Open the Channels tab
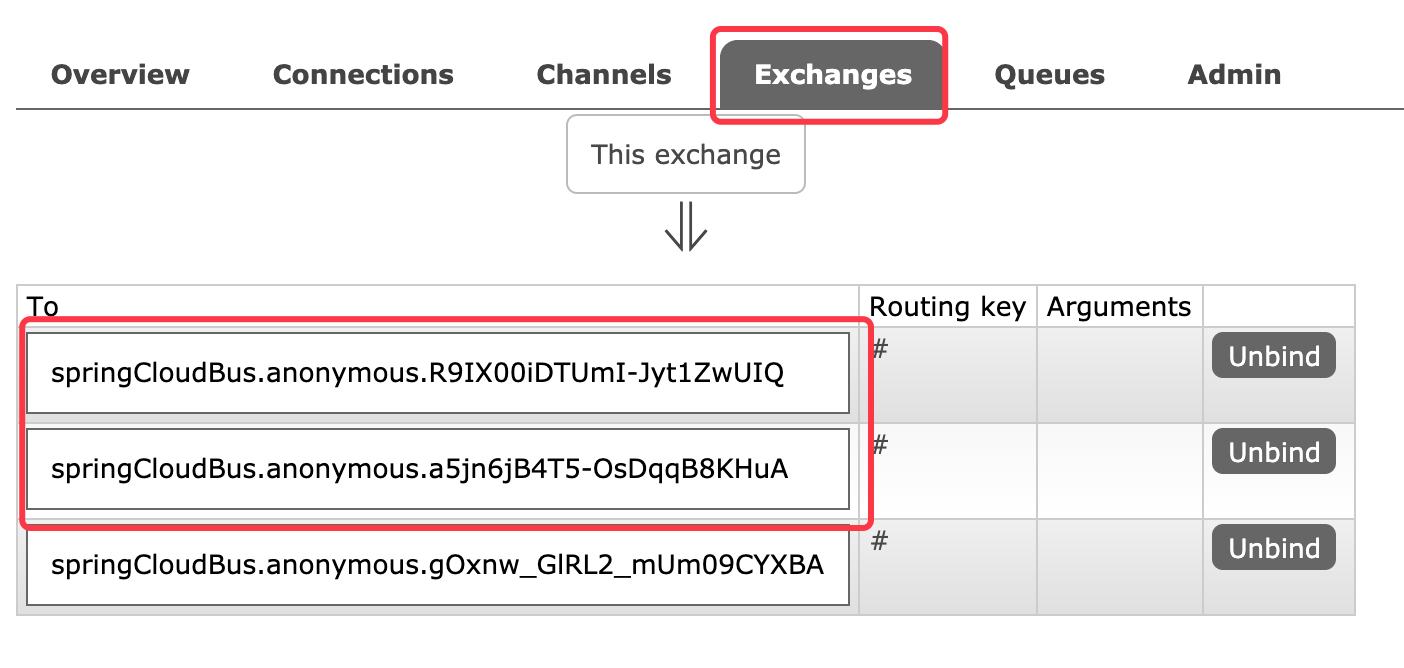 click(603, 74)
